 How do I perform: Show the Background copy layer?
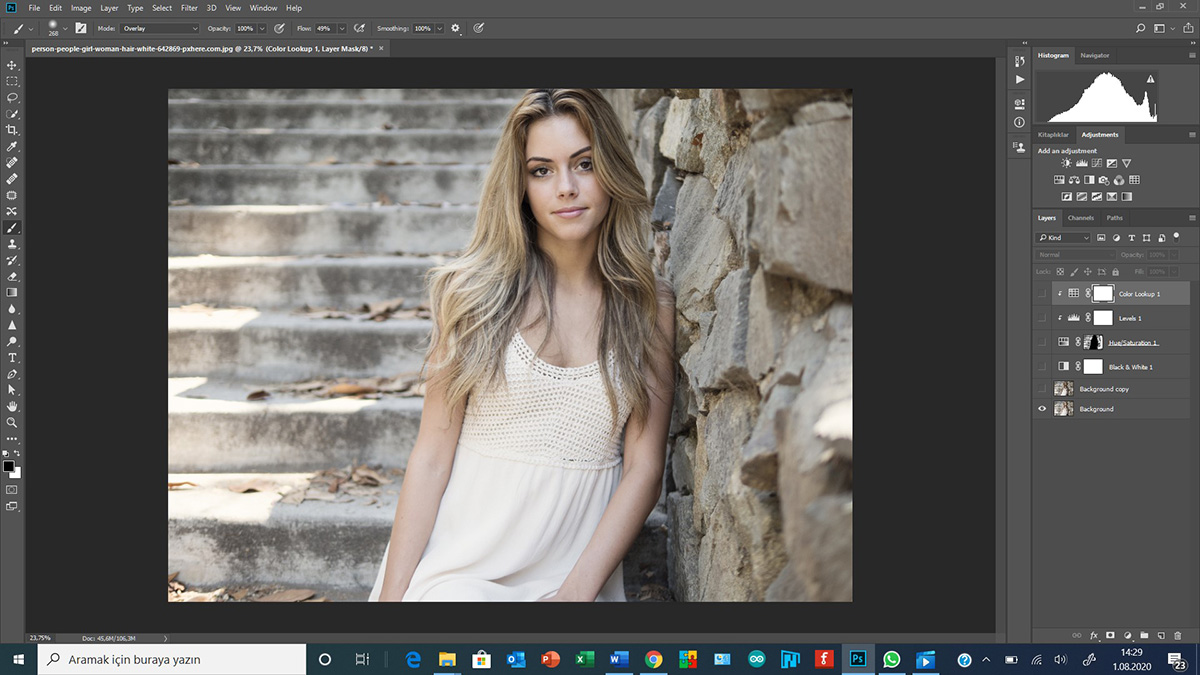click(x=1042, y=389)
